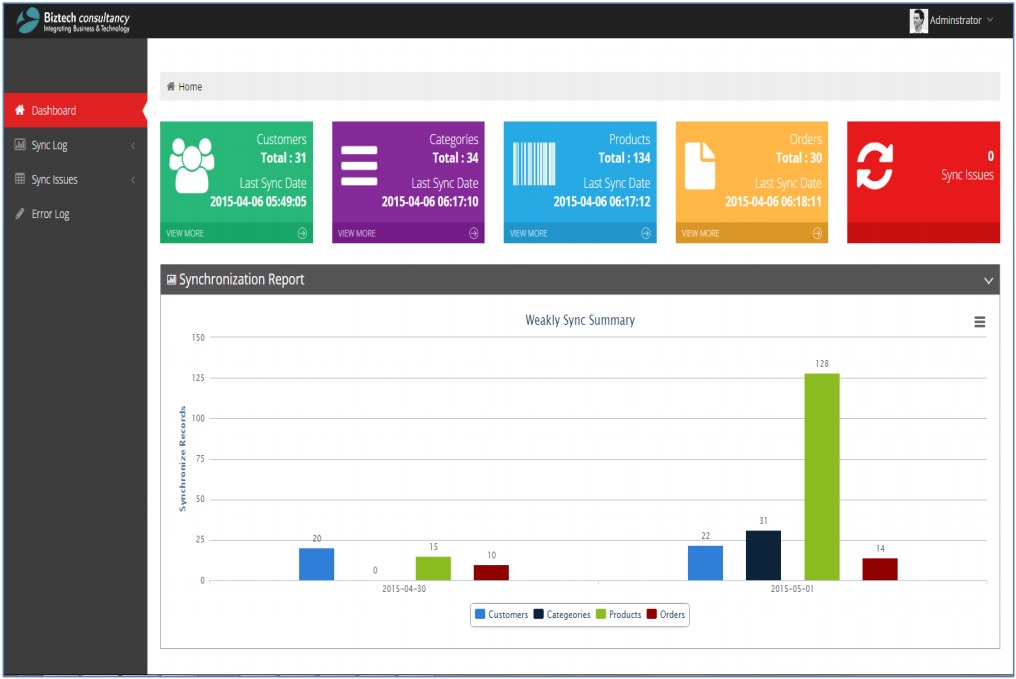Click View More on Orders card
The image size is (1016, 679).
click(x=700, y=233)
